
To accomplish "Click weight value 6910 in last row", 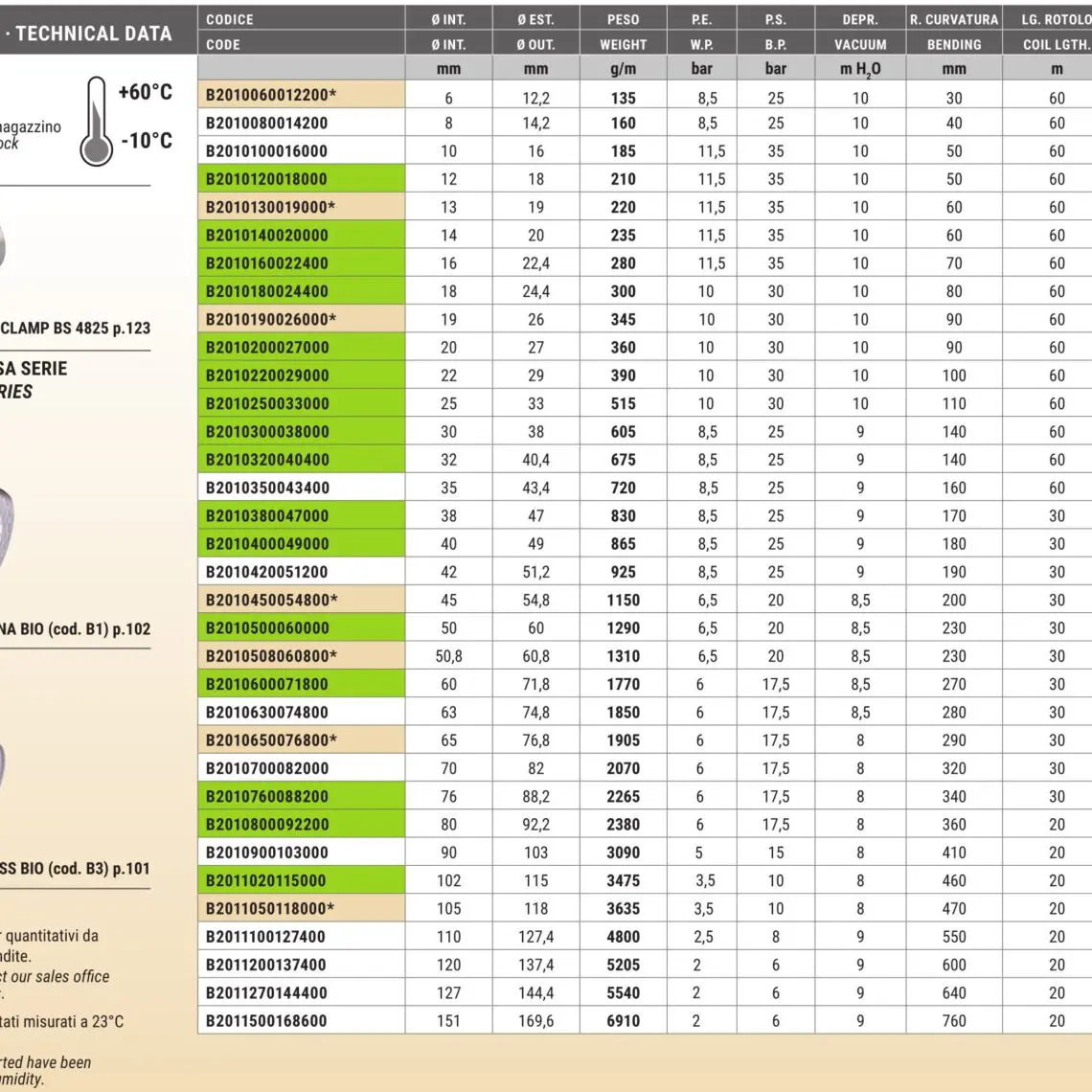I will tap(623, 1021).
